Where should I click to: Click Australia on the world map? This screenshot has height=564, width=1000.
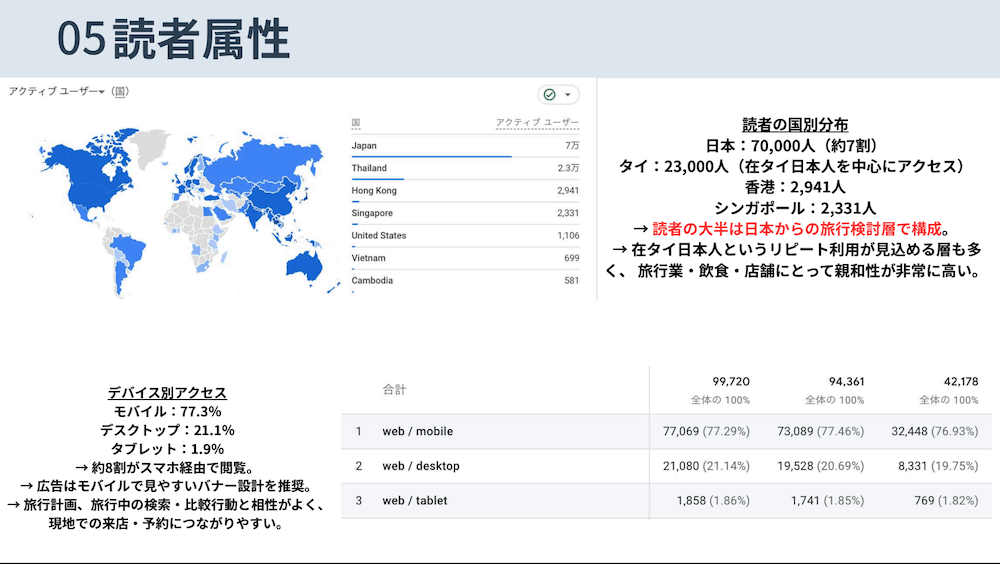[305, 264]
